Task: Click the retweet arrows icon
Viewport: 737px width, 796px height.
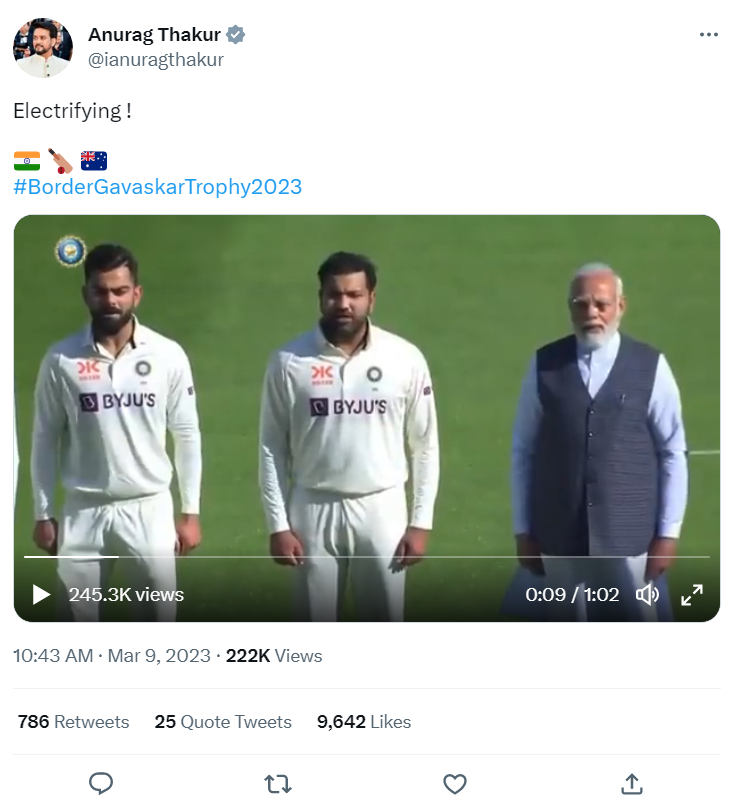Action: click(x=277, y=783)
